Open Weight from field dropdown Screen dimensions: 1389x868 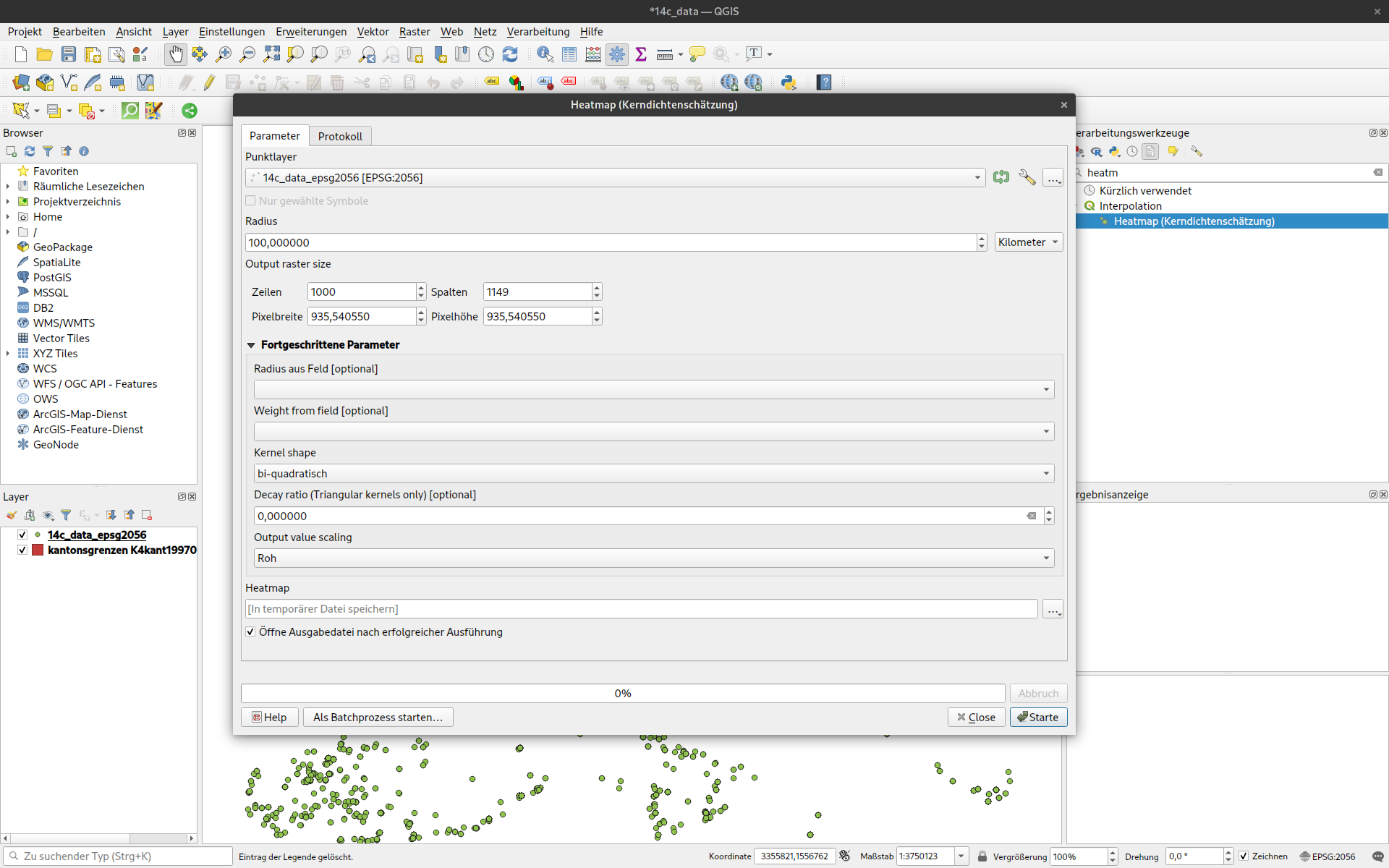654,432
